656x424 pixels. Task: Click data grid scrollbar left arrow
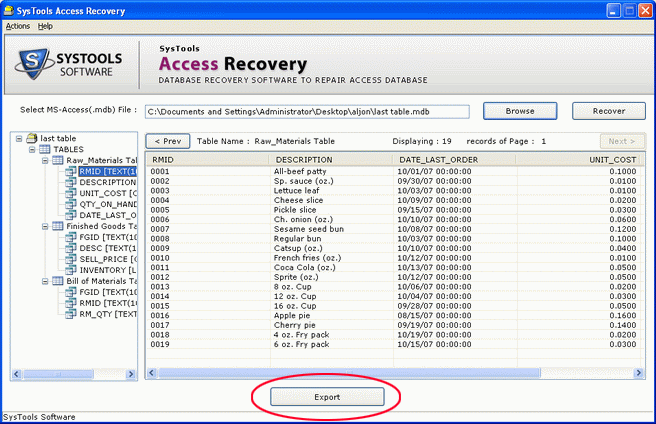(152, 373)
